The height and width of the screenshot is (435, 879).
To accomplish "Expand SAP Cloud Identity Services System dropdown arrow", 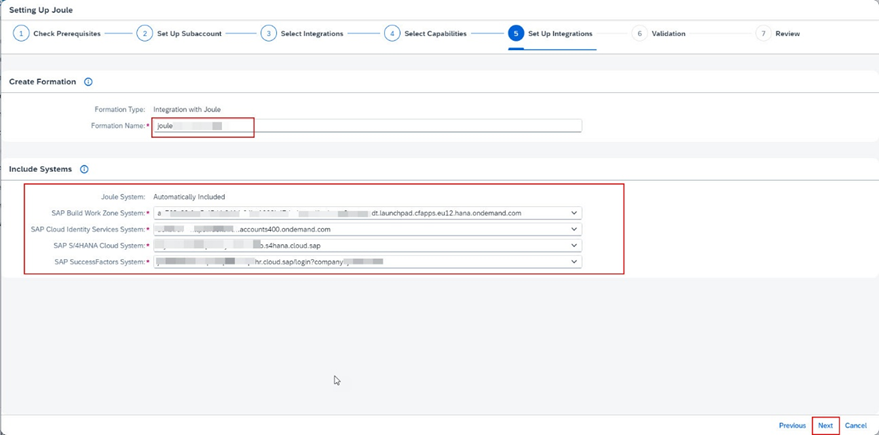I will 574,229.
